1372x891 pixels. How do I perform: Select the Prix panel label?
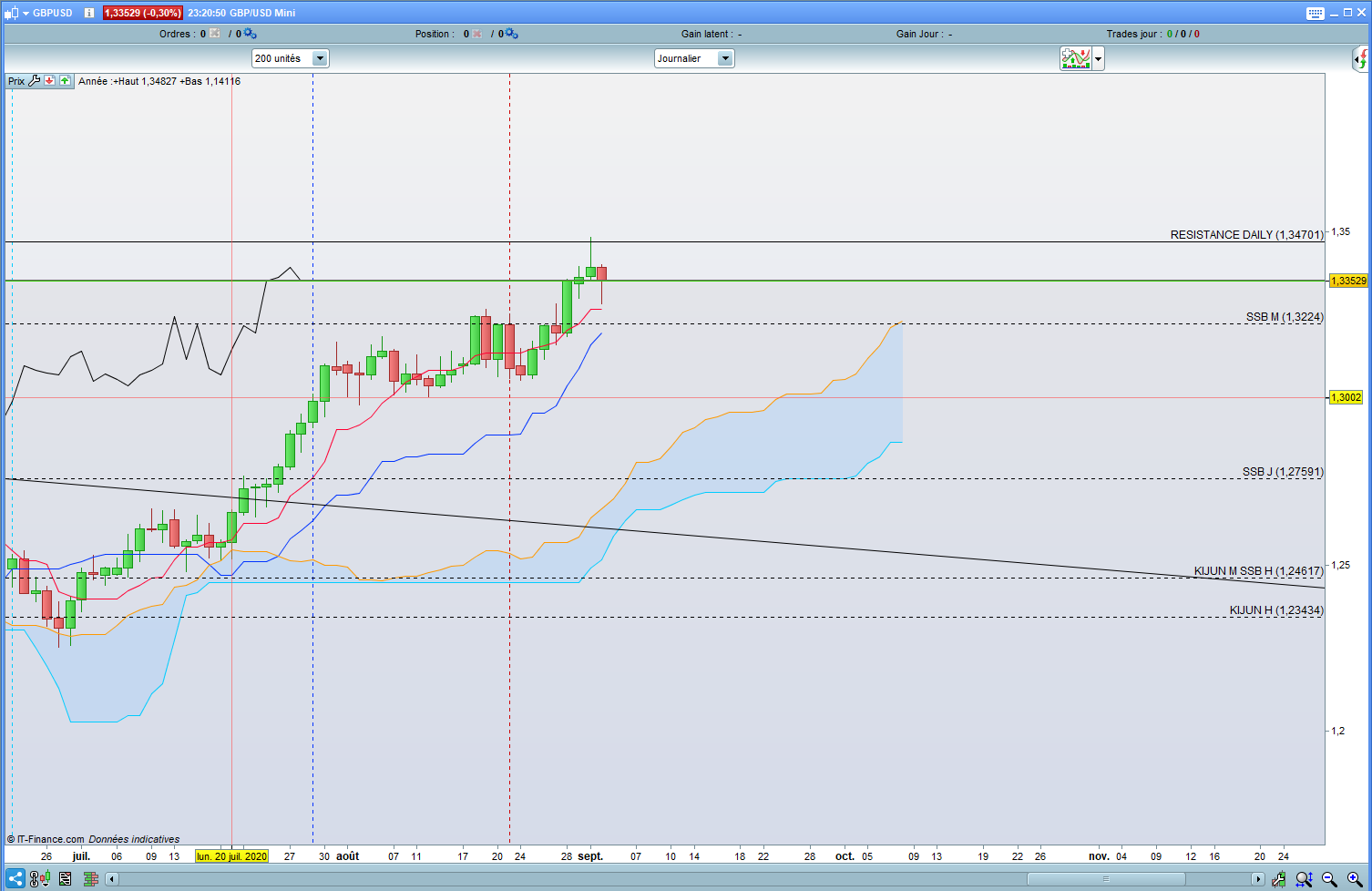click(16, 81)
